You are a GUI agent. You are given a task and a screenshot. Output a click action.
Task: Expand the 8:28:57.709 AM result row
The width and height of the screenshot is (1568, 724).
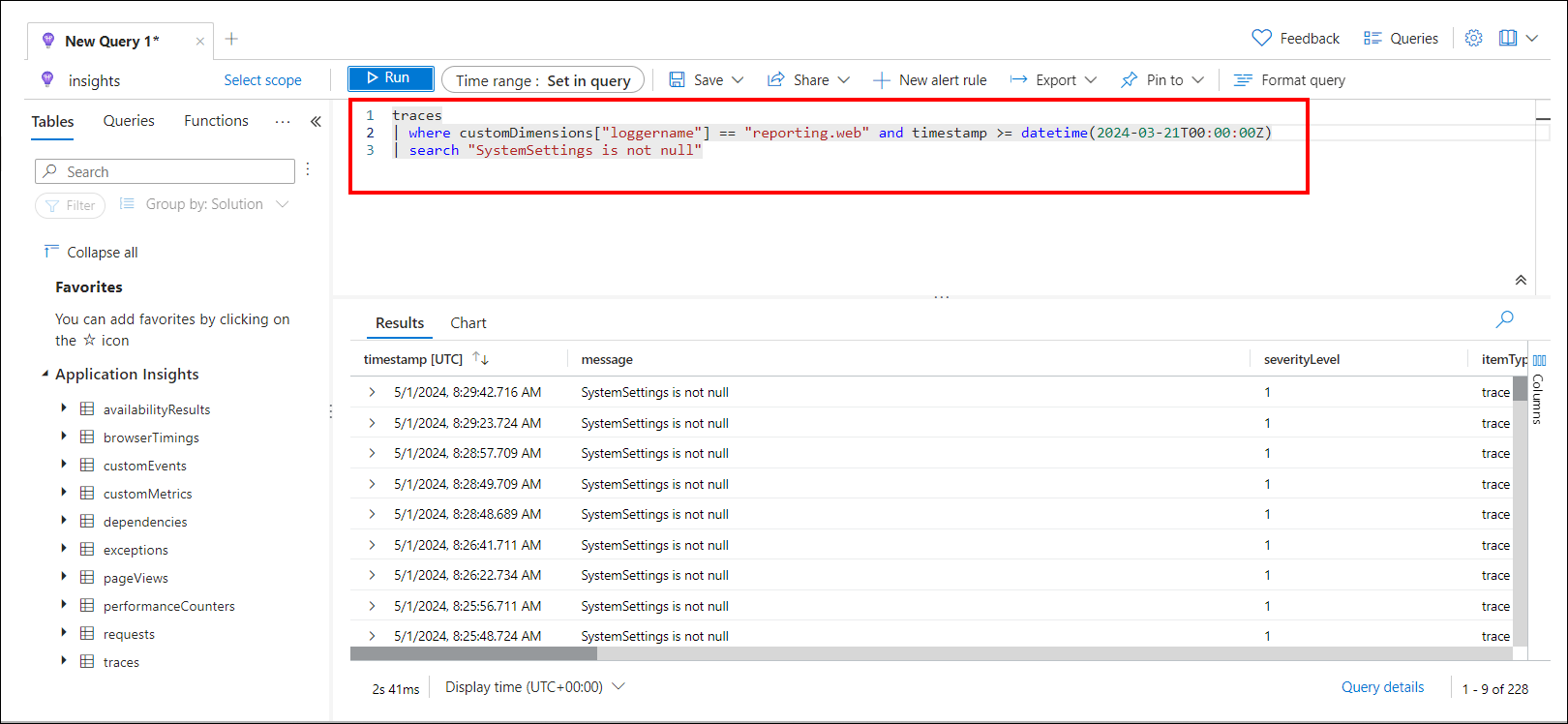[x=372, y=453]
